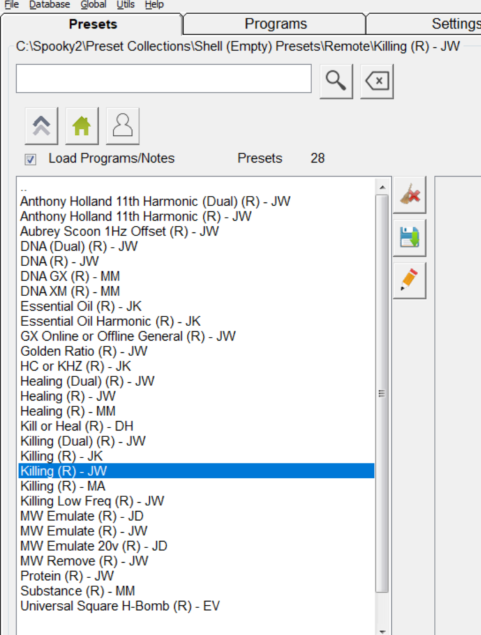This screenshot has width=481, height=635.
Task: Open the Utils menu
Action: (x=125, y=4)
